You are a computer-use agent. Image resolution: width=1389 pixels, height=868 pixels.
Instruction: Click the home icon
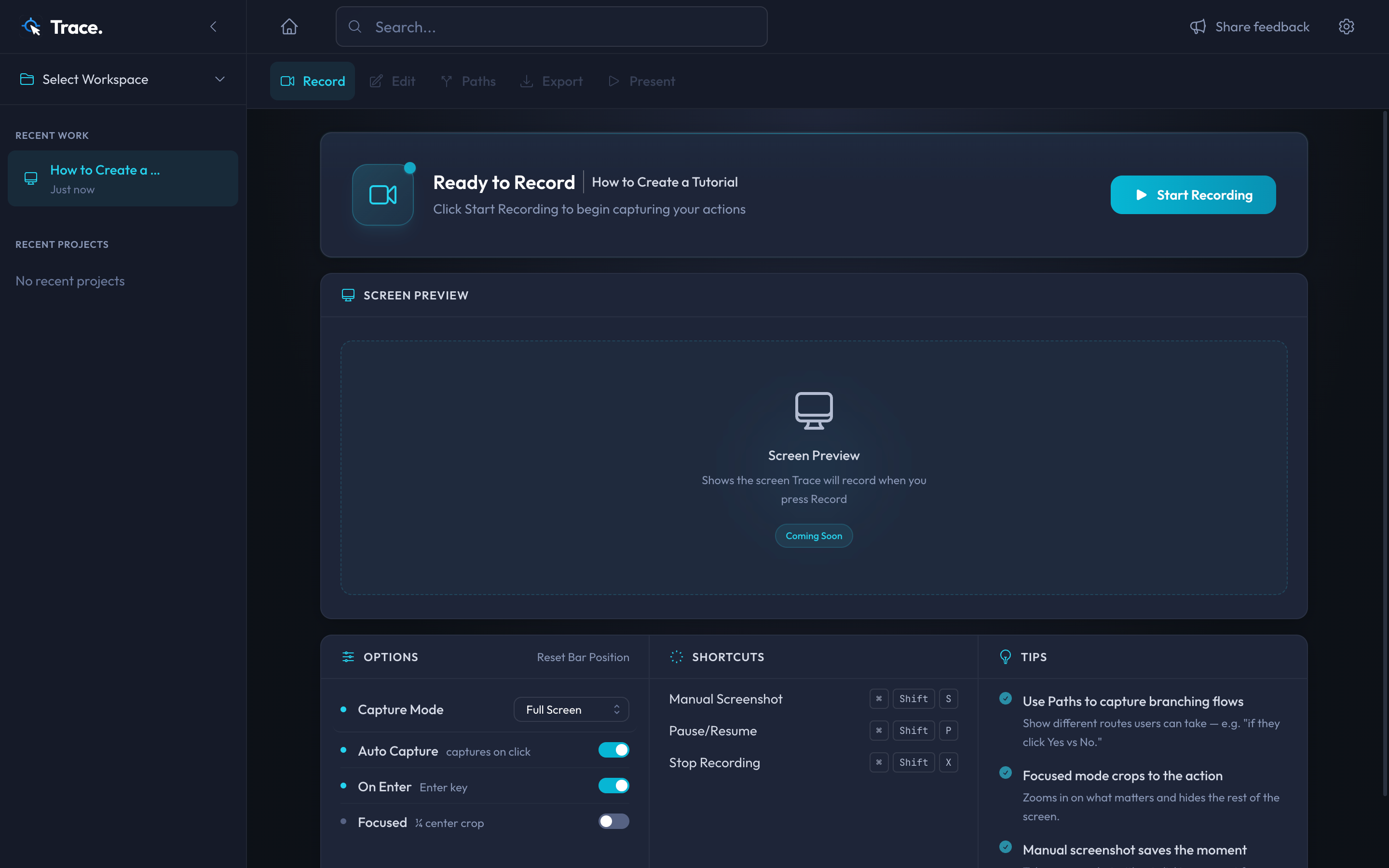point(289,27)
